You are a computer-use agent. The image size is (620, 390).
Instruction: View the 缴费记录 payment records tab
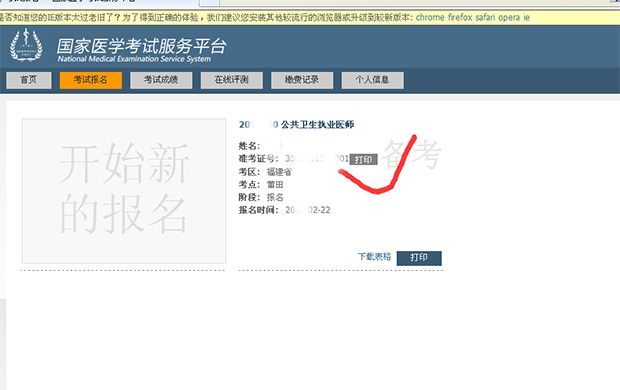coord(302,80)
